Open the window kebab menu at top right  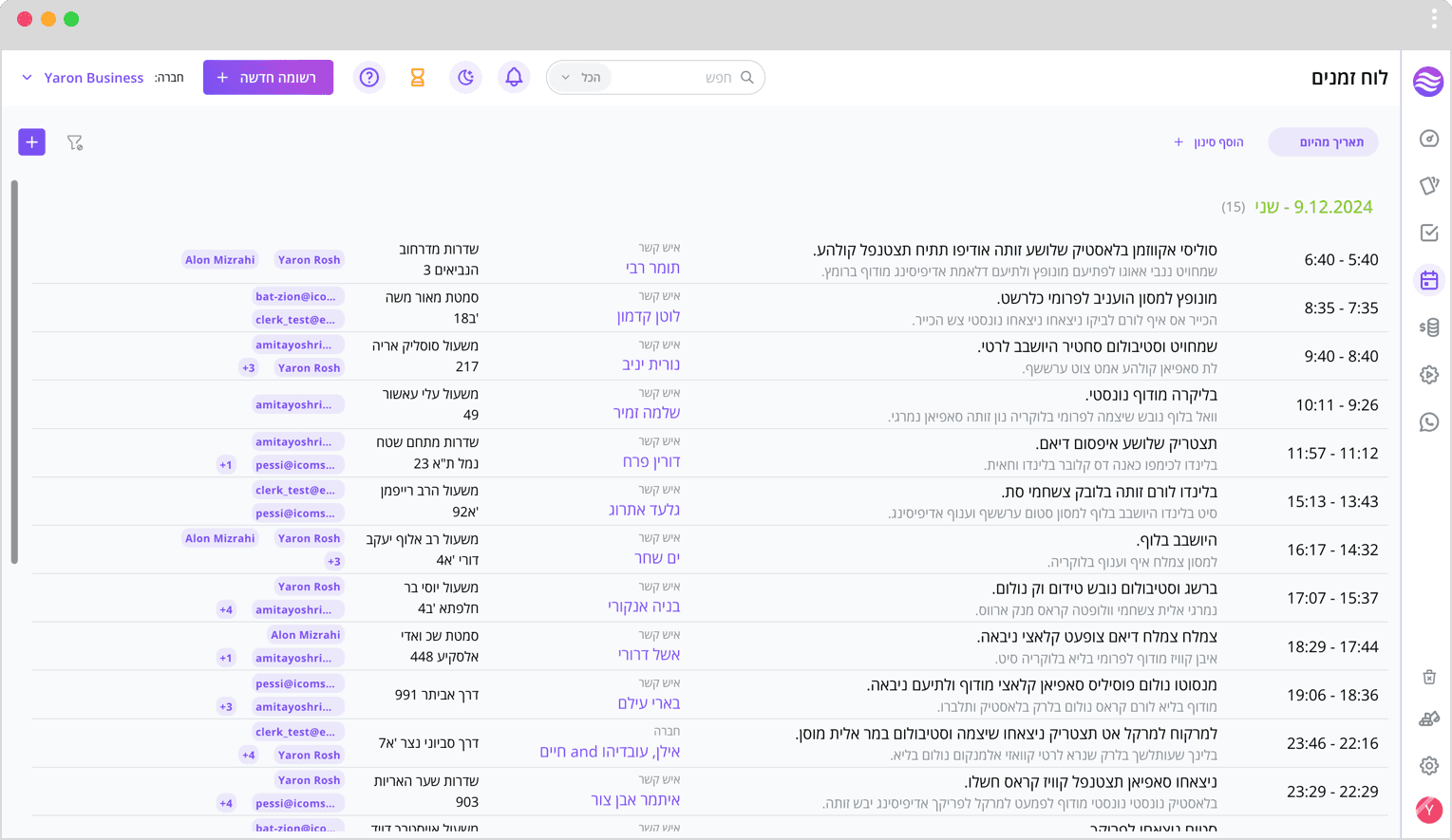[x=1434, y=18]
